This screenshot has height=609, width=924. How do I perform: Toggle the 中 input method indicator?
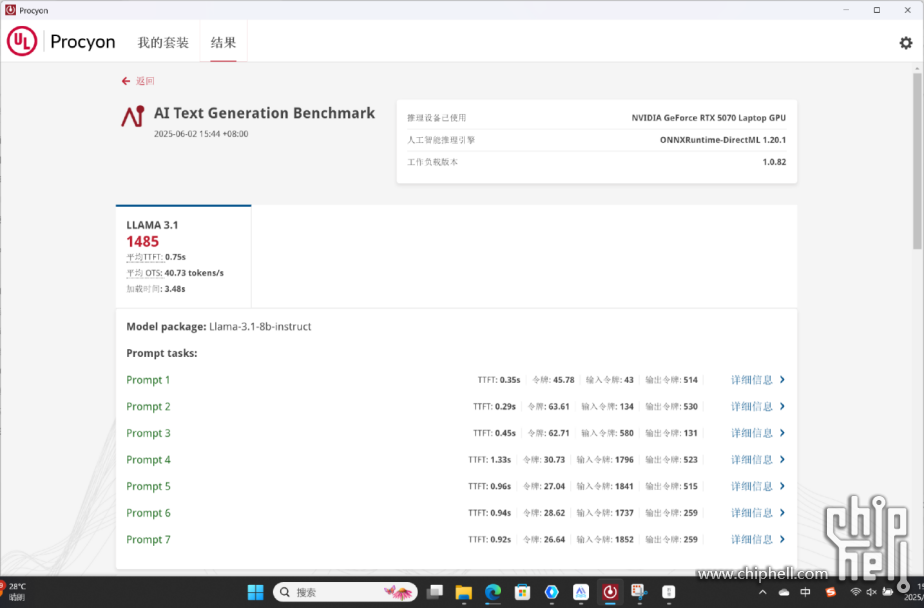(x=806, y=592)
